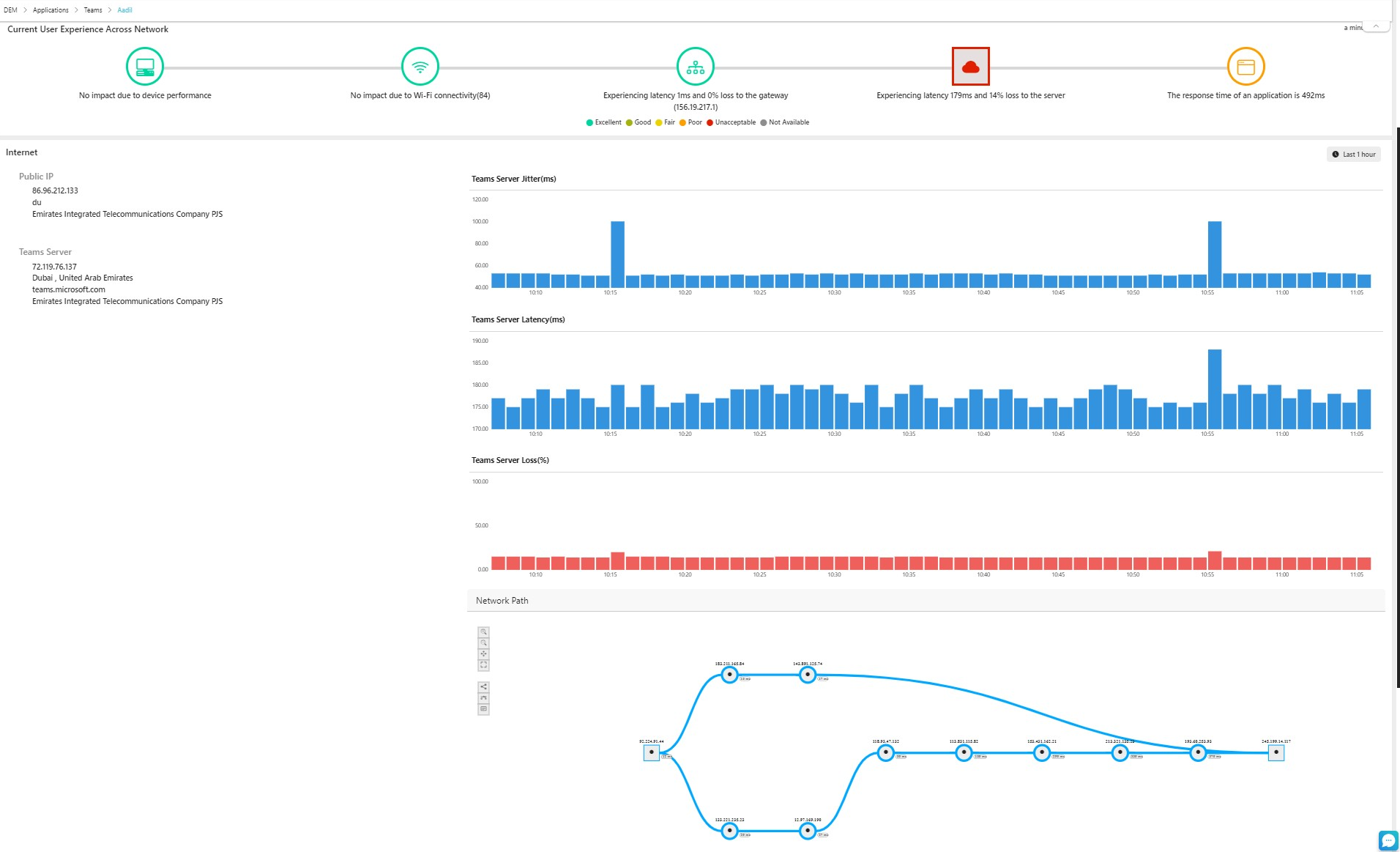Navigate to Teams in the breadcrumb
Viewport: 1400px width, 852px height.
pyautogui.click(x=93, y=10)
